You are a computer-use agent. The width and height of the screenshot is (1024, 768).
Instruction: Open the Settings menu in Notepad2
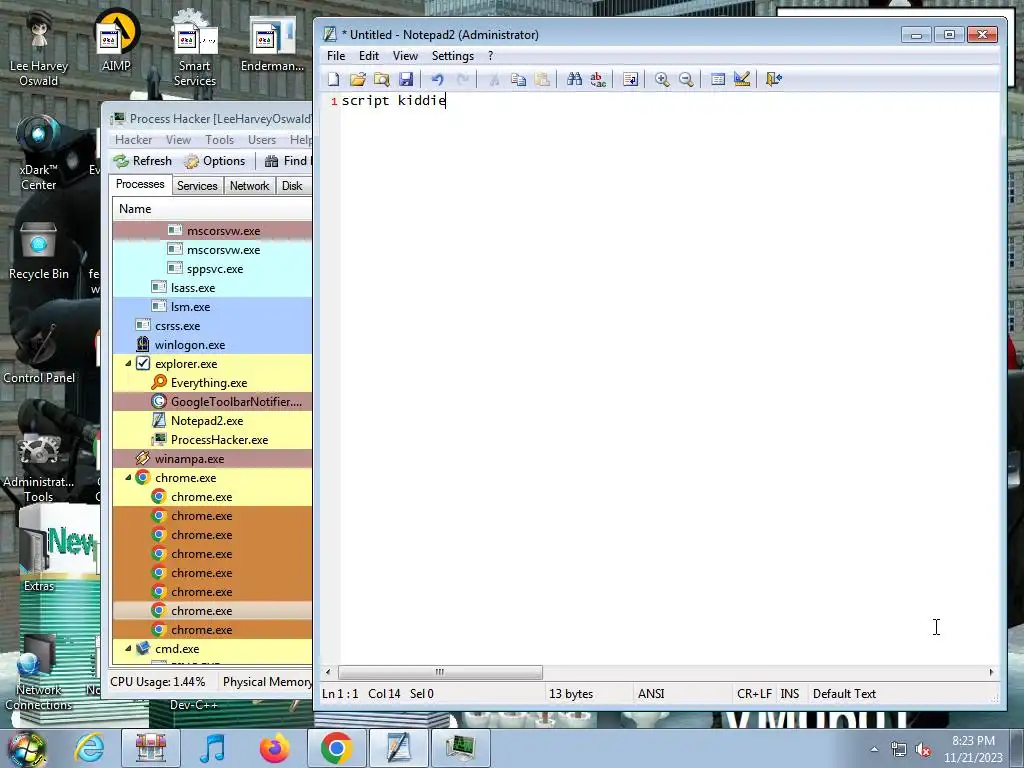(x=453, y=56)
